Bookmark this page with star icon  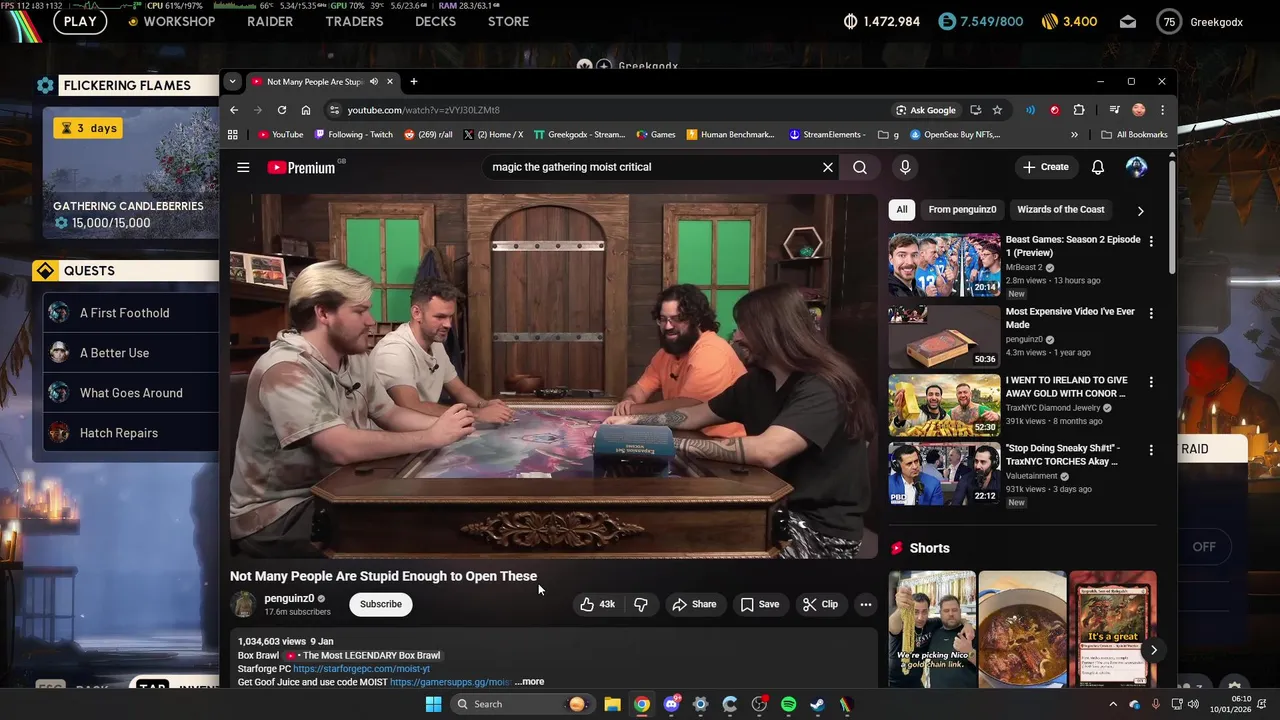(x=997, y=110)
